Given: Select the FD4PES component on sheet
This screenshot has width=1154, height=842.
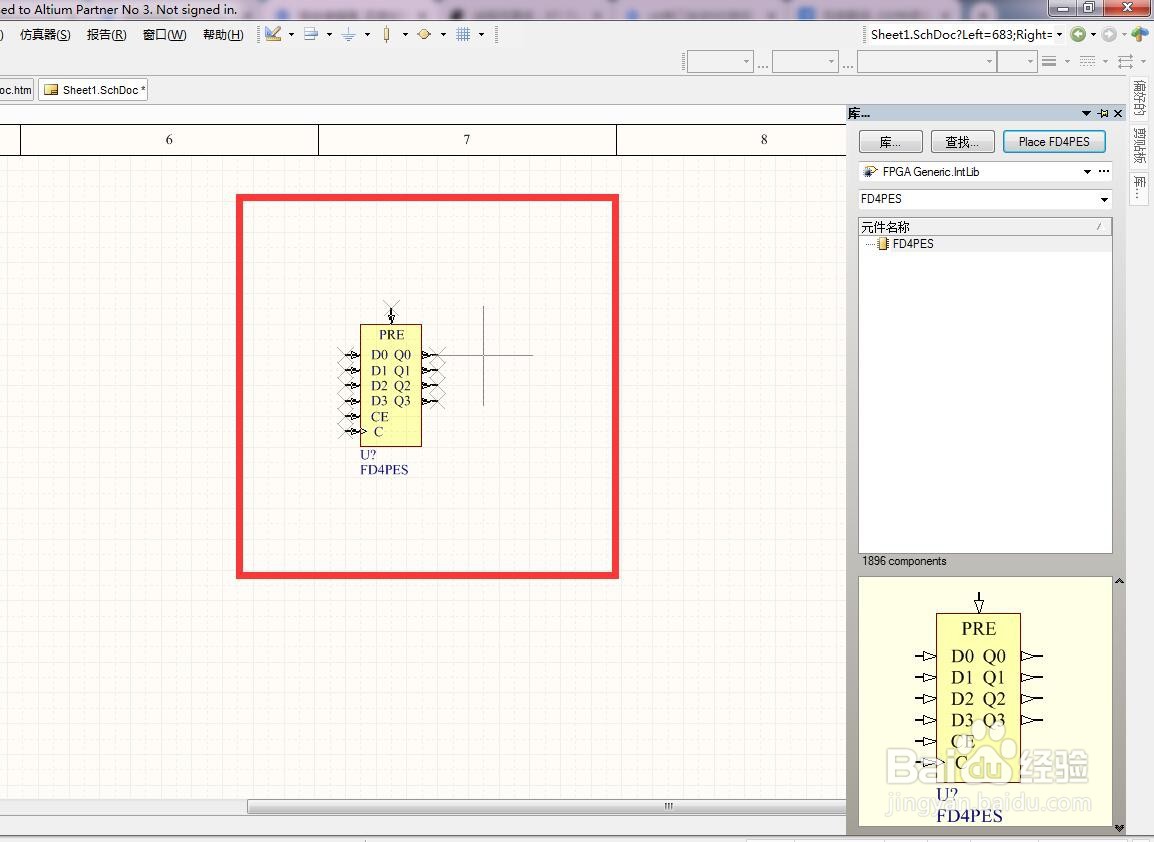Looking at the screenshot, I should [x=391, y=385].
